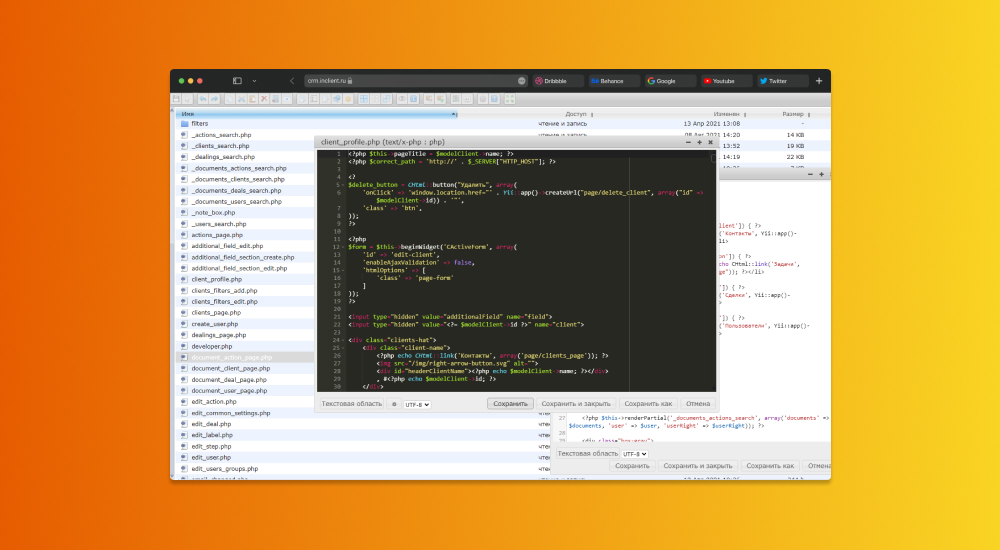Toggle the front editor's Текстовая область mode
The image size is (1000, 550).
(351, 404)
